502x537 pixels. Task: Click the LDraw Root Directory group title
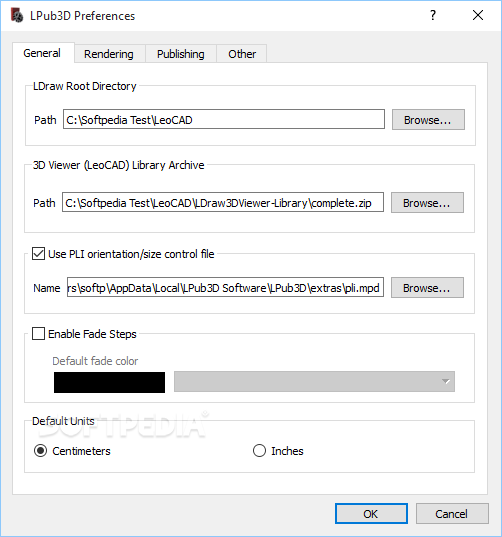(85, 86)
